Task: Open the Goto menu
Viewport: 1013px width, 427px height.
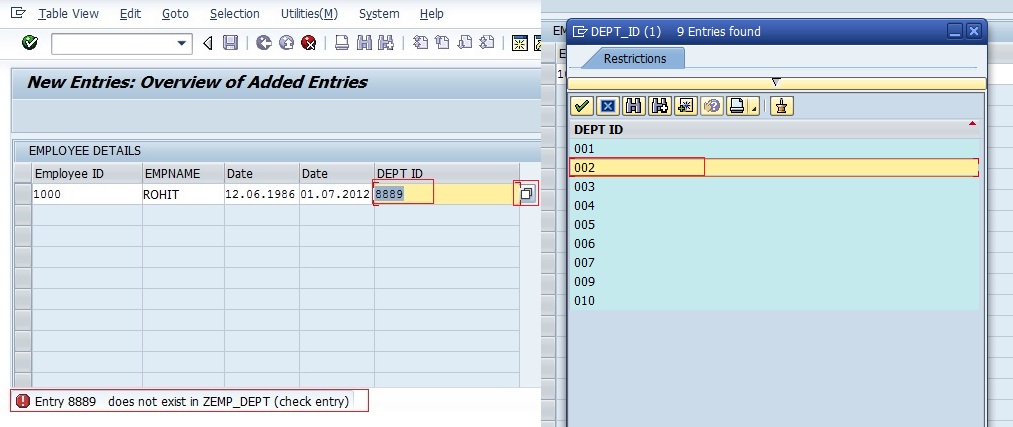Action: tap(175, 14)
